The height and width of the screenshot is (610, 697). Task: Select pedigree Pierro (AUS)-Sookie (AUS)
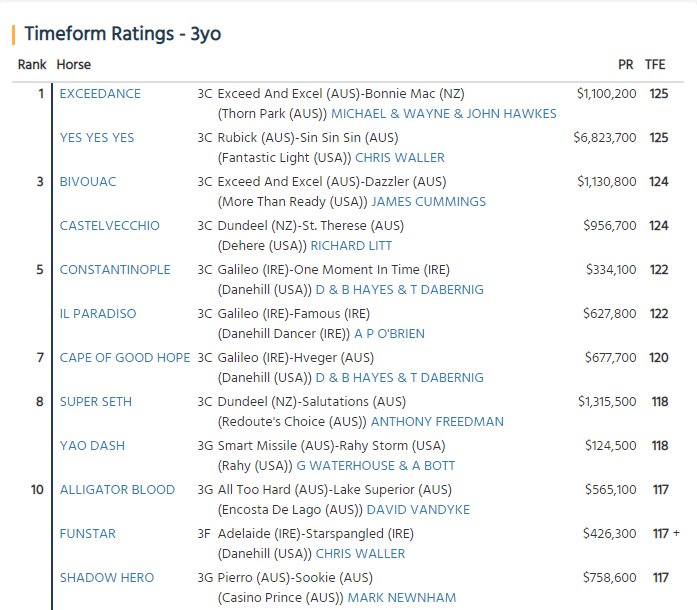pyautogui.click(x=295, y=578)
